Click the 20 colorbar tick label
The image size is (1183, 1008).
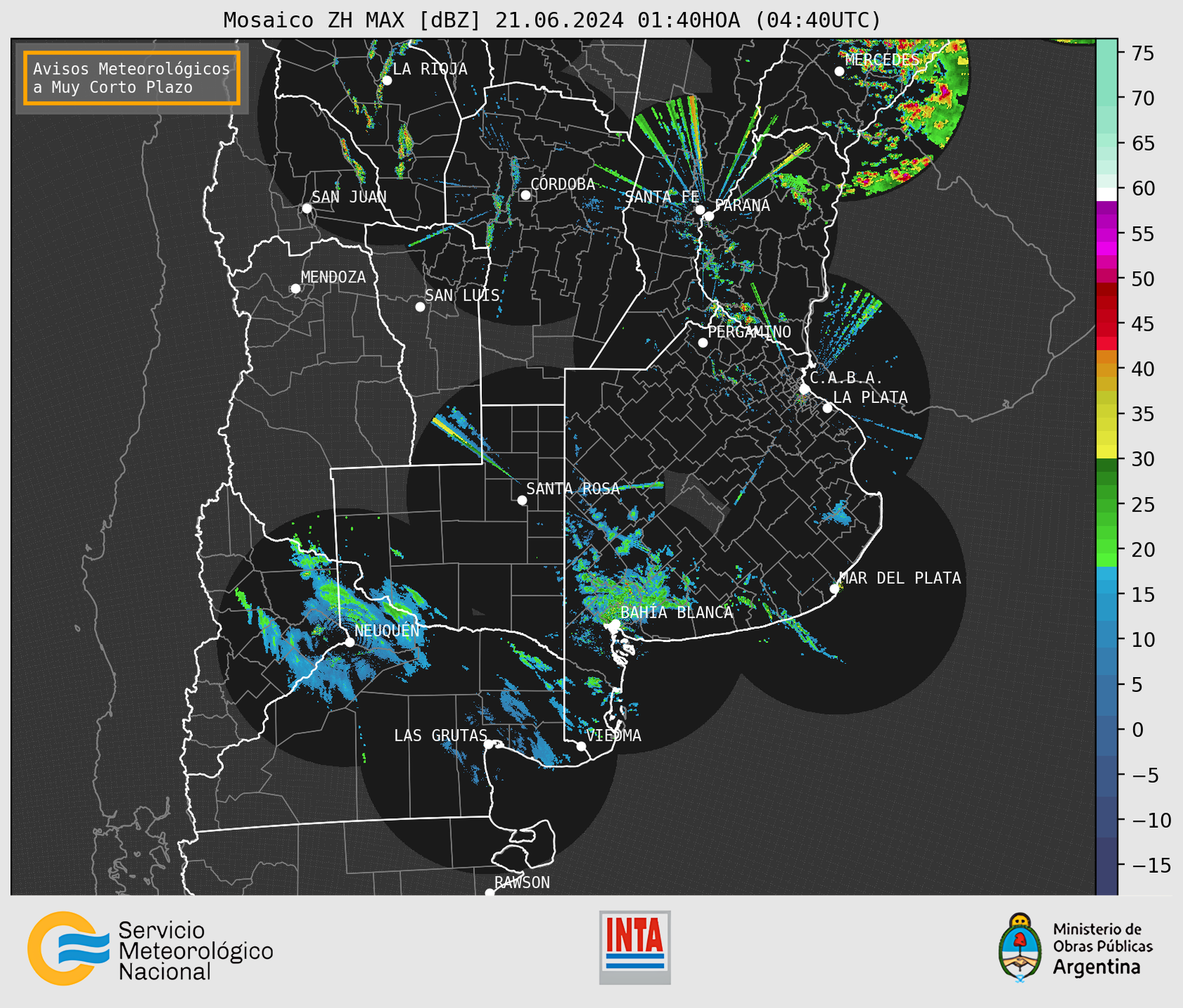tap(1142, 550)
